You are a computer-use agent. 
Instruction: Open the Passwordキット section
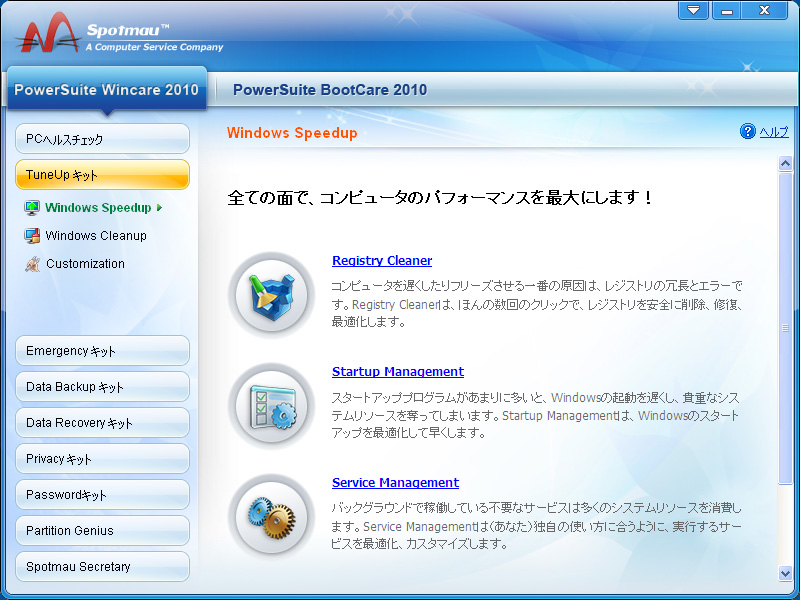click(103, 494)
